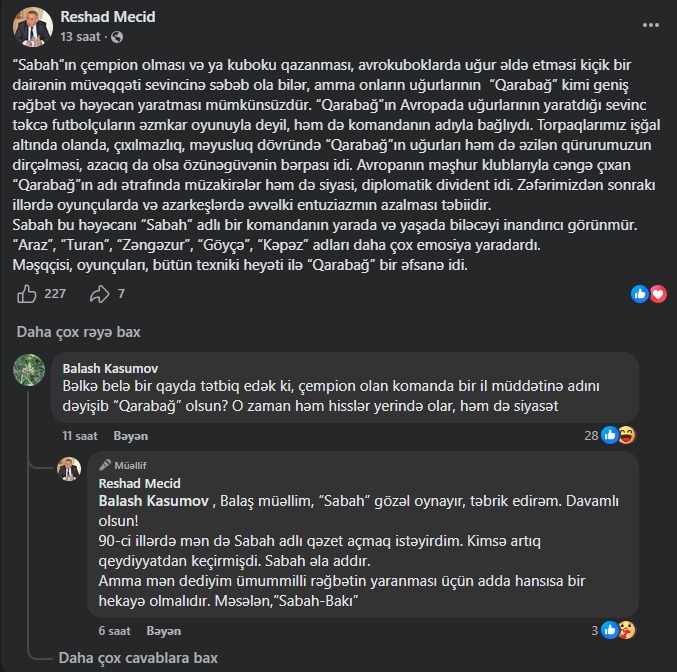The height and width of the screenshot is (672, 677).
Task: Click the like thumbs-up icon on the post
Action: 28,294
